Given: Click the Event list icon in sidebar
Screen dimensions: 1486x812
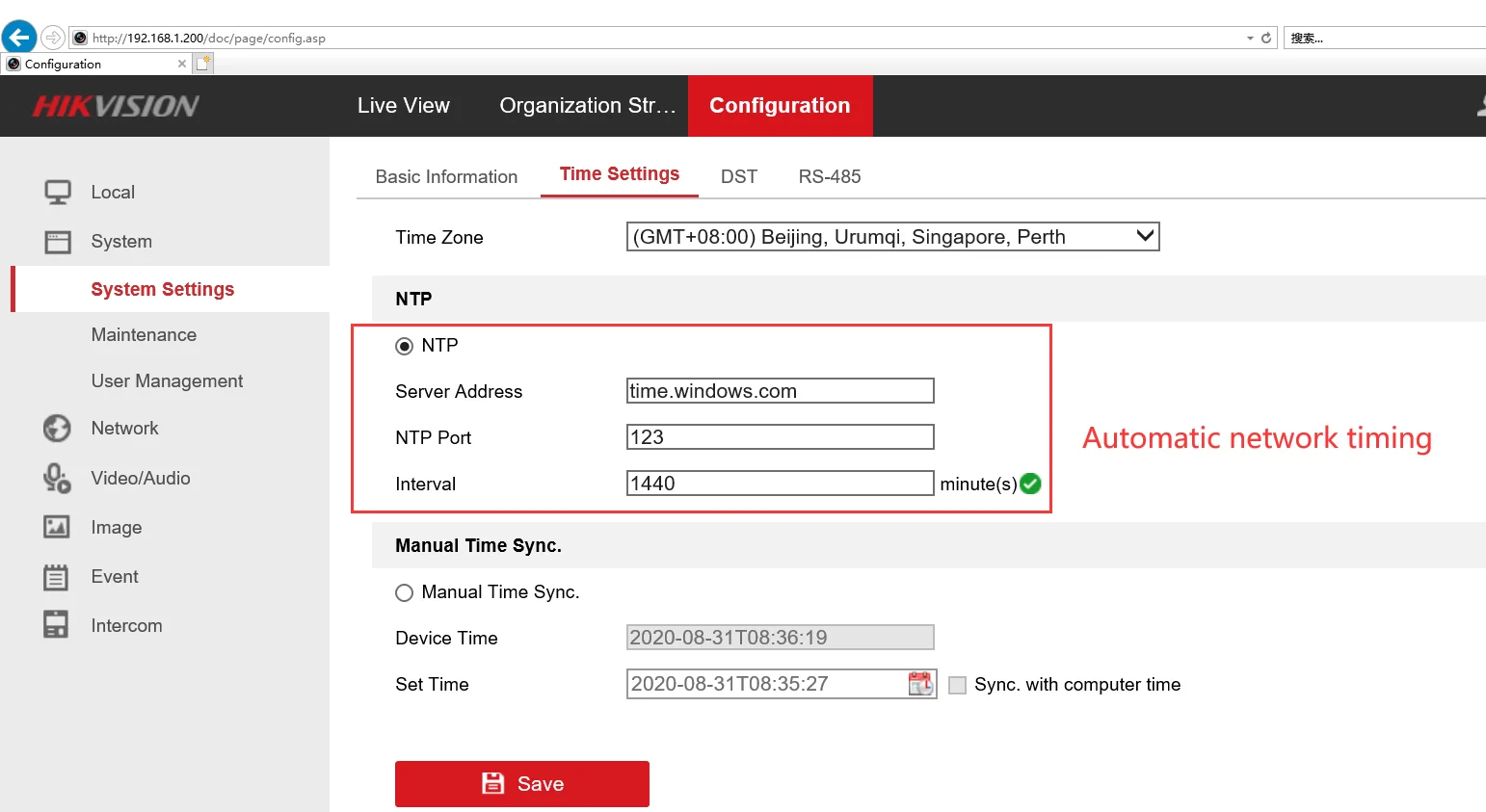Looking at the screenshot, I should pyautogui.click(x=56, y=577).
